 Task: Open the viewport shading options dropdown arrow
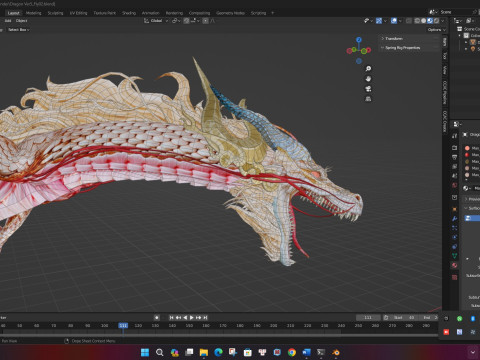point(443,21)
